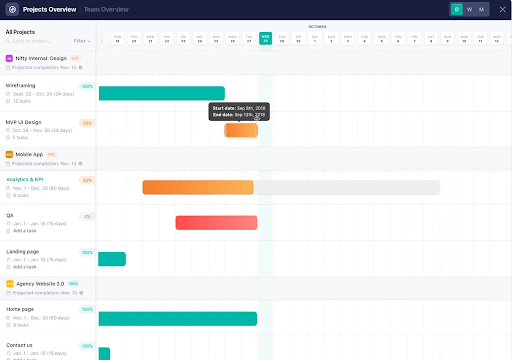Switch timeline to Month view (M)
The width and height of the screenshot is (512, 360).
[481, 9]
